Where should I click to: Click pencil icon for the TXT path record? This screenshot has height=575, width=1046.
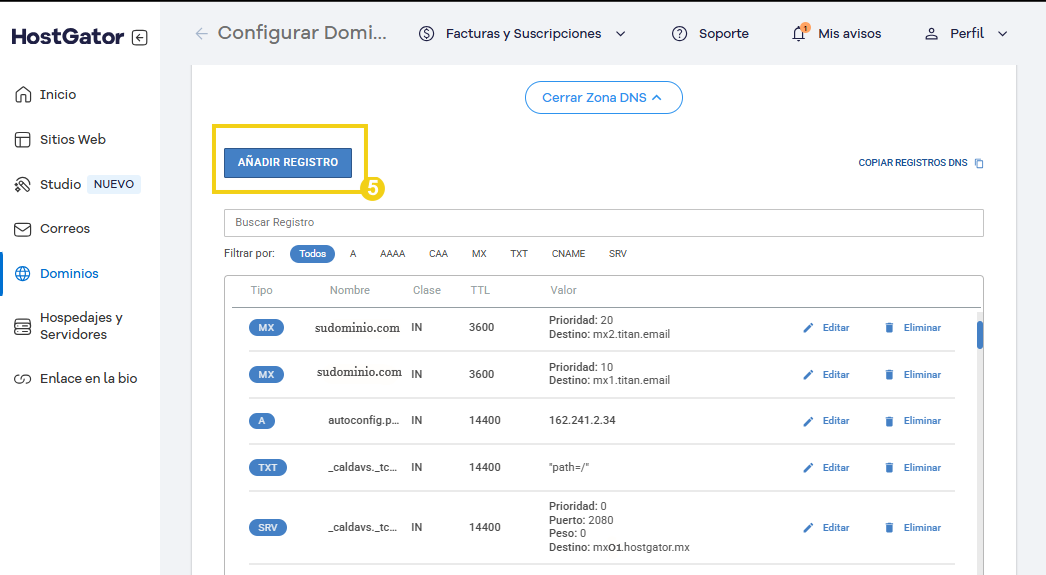click(808, 468)
